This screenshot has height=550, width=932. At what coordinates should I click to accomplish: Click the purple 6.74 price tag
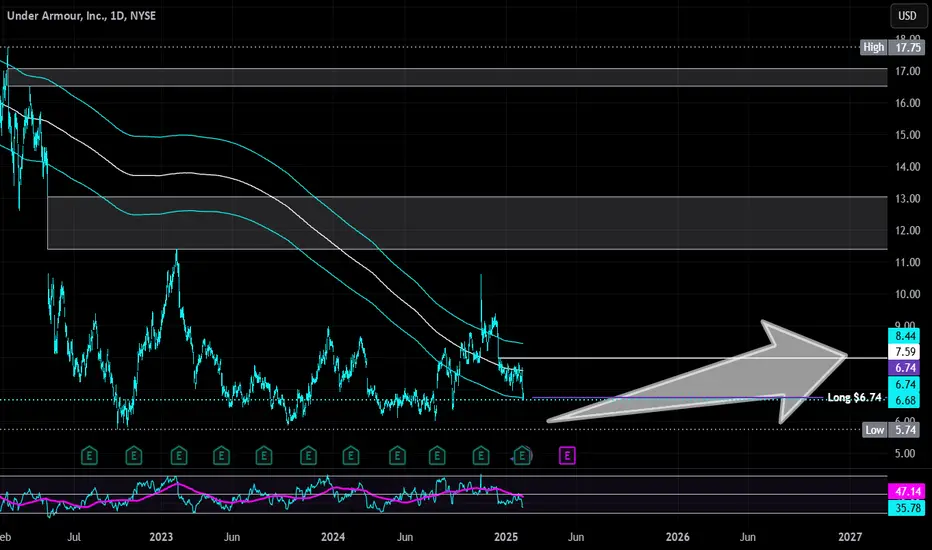point(905,368)
